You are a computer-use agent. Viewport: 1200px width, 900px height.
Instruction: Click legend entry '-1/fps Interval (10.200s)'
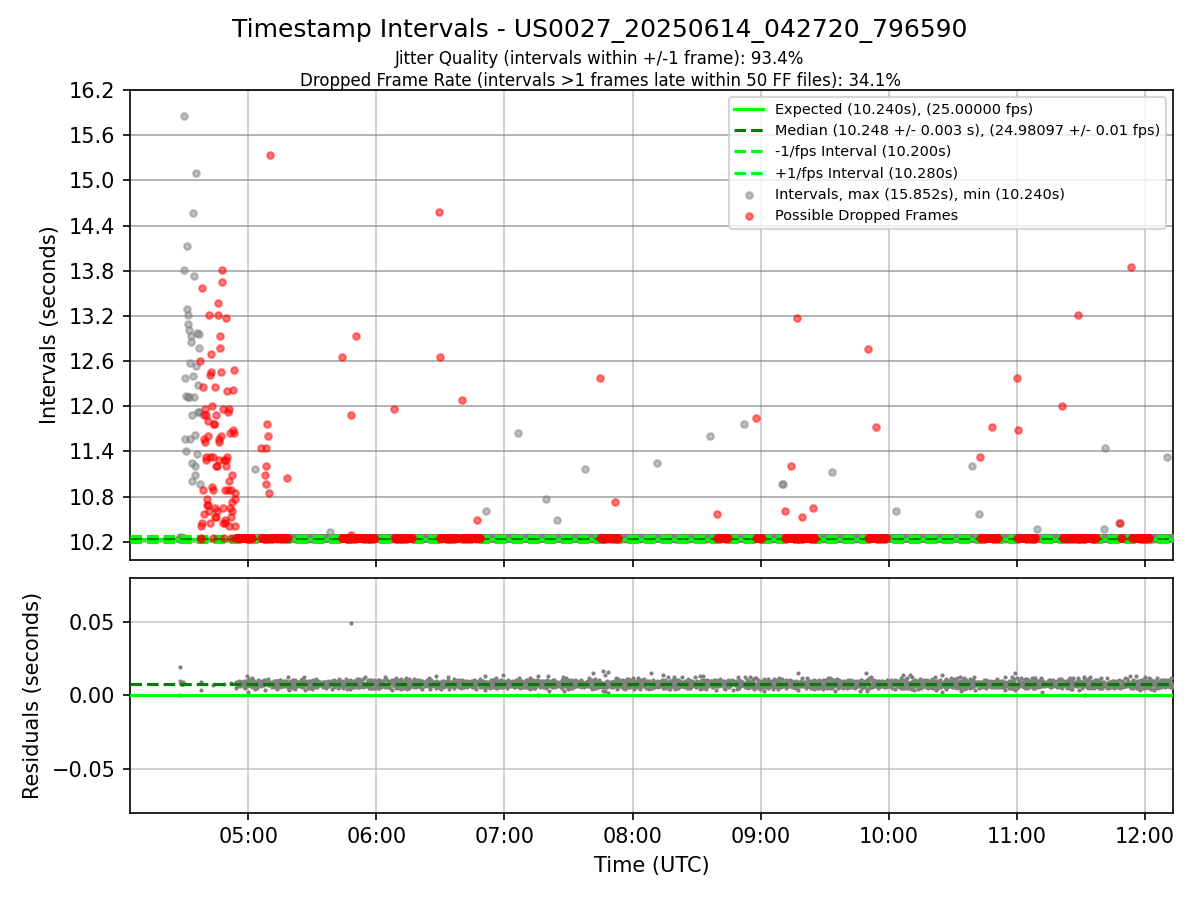tap(863, 151)
